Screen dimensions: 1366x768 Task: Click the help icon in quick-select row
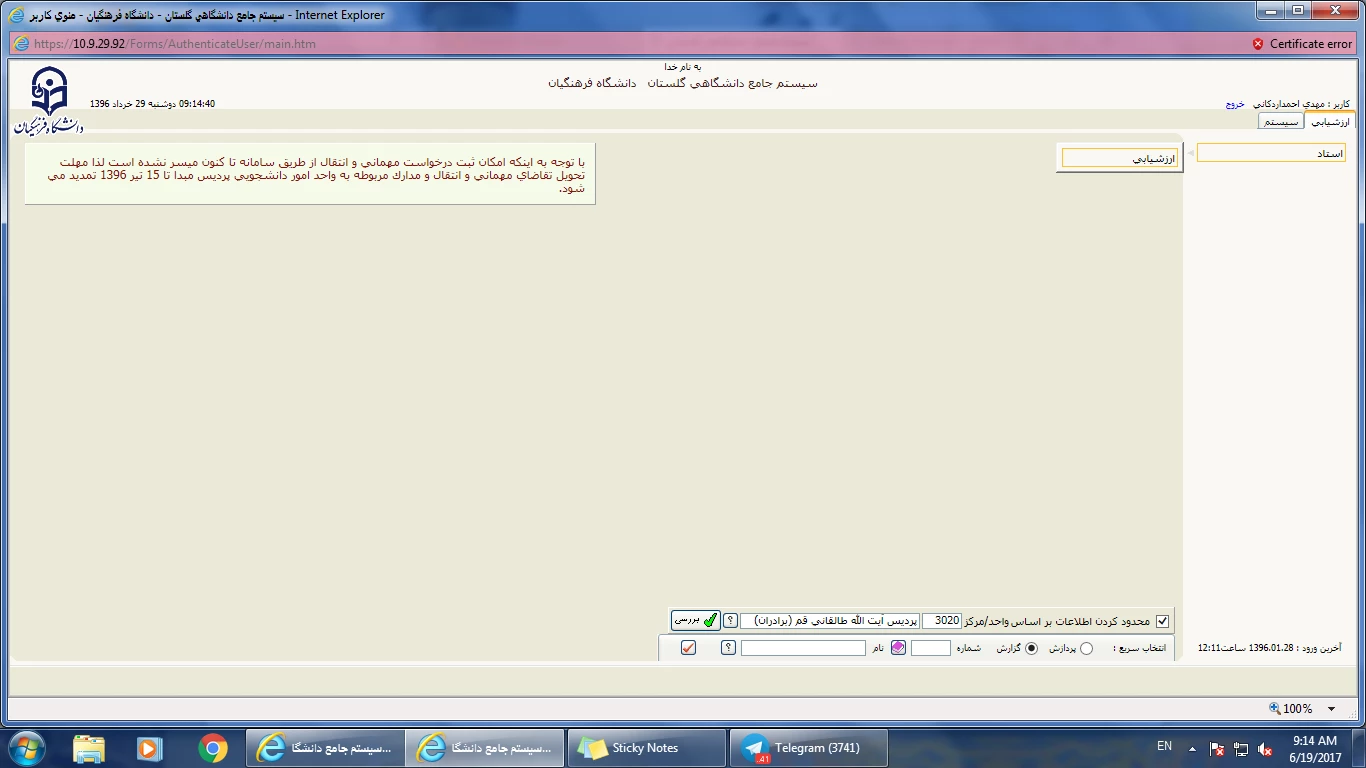pos(728,648)
